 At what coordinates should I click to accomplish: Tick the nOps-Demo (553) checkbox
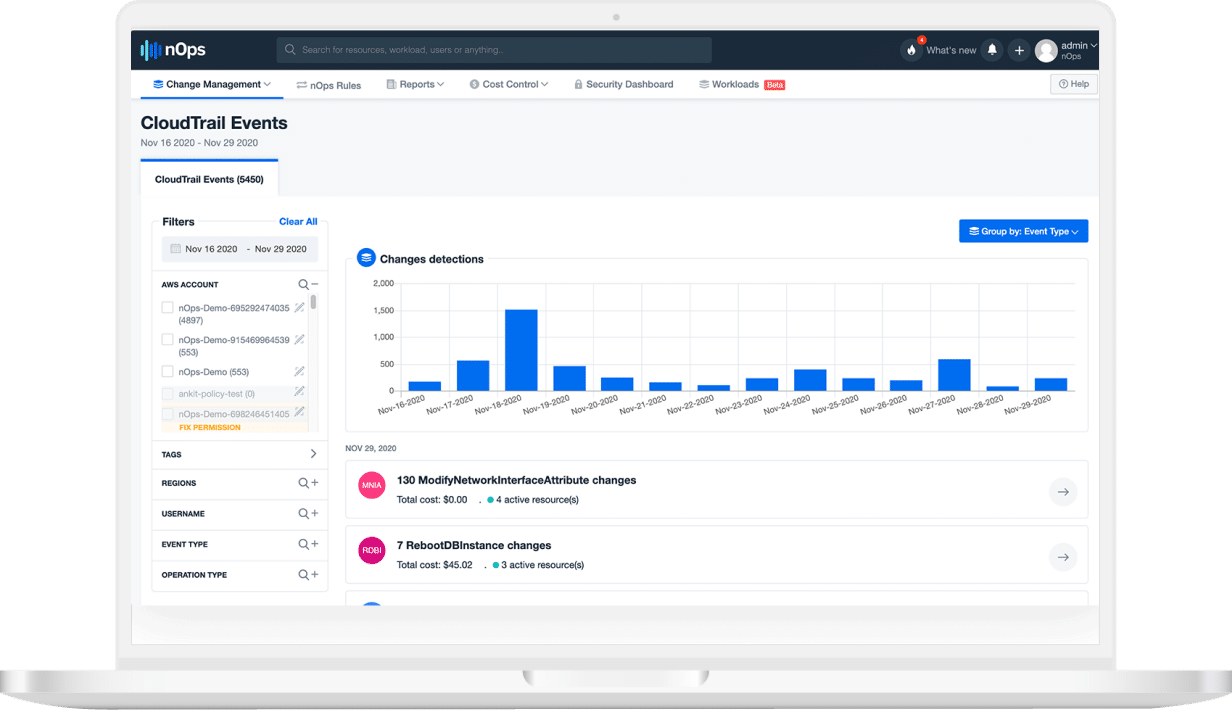pyautogui.click(x=168, y=372)
